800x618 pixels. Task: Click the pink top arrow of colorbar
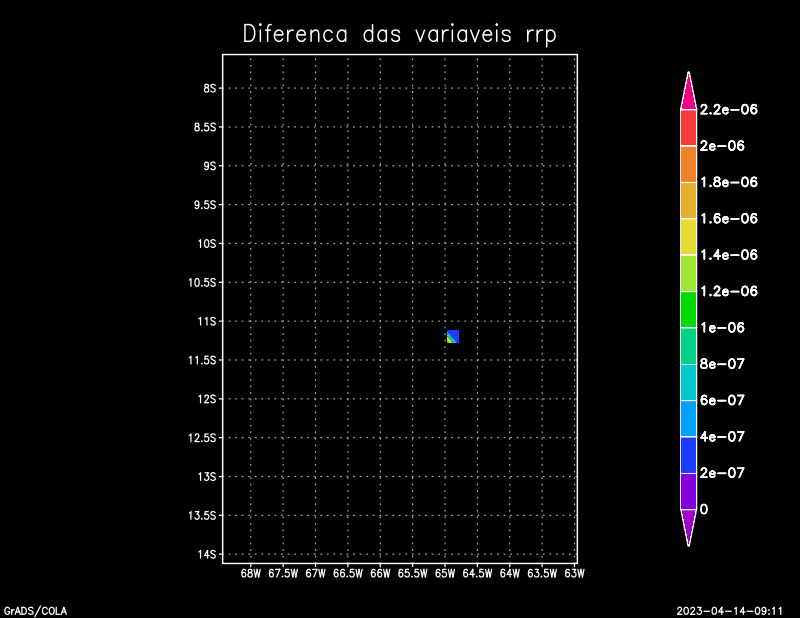coord(688,93)
